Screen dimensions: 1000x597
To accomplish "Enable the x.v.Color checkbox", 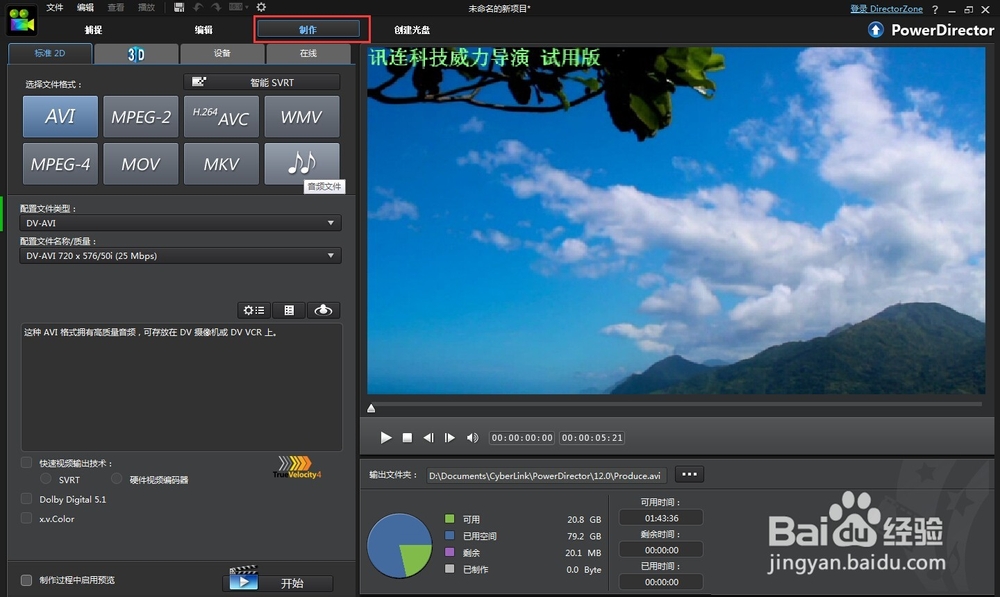I will point(26,518).
